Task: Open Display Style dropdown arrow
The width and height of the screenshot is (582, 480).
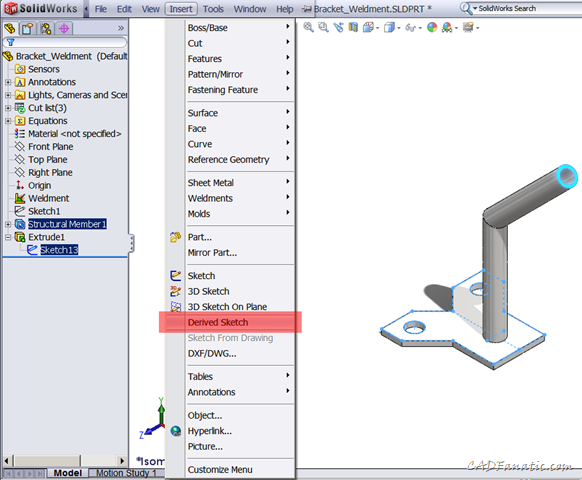Action: tap(399, 28)
